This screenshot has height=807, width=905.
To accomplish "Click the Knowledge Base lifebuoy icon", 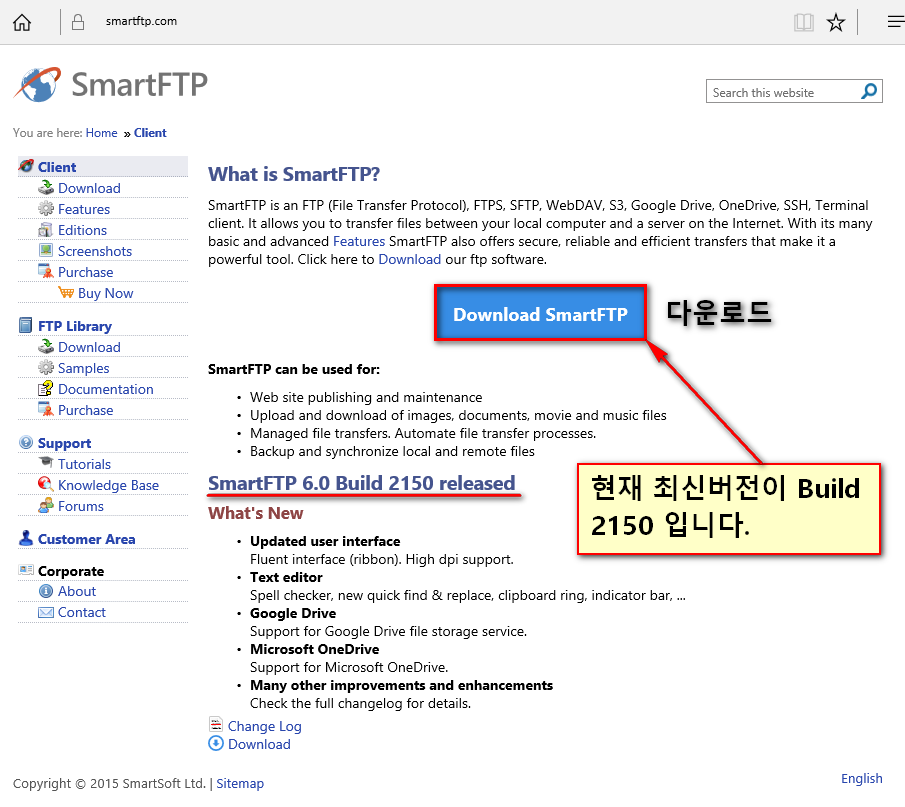I will tap(46, 484).
